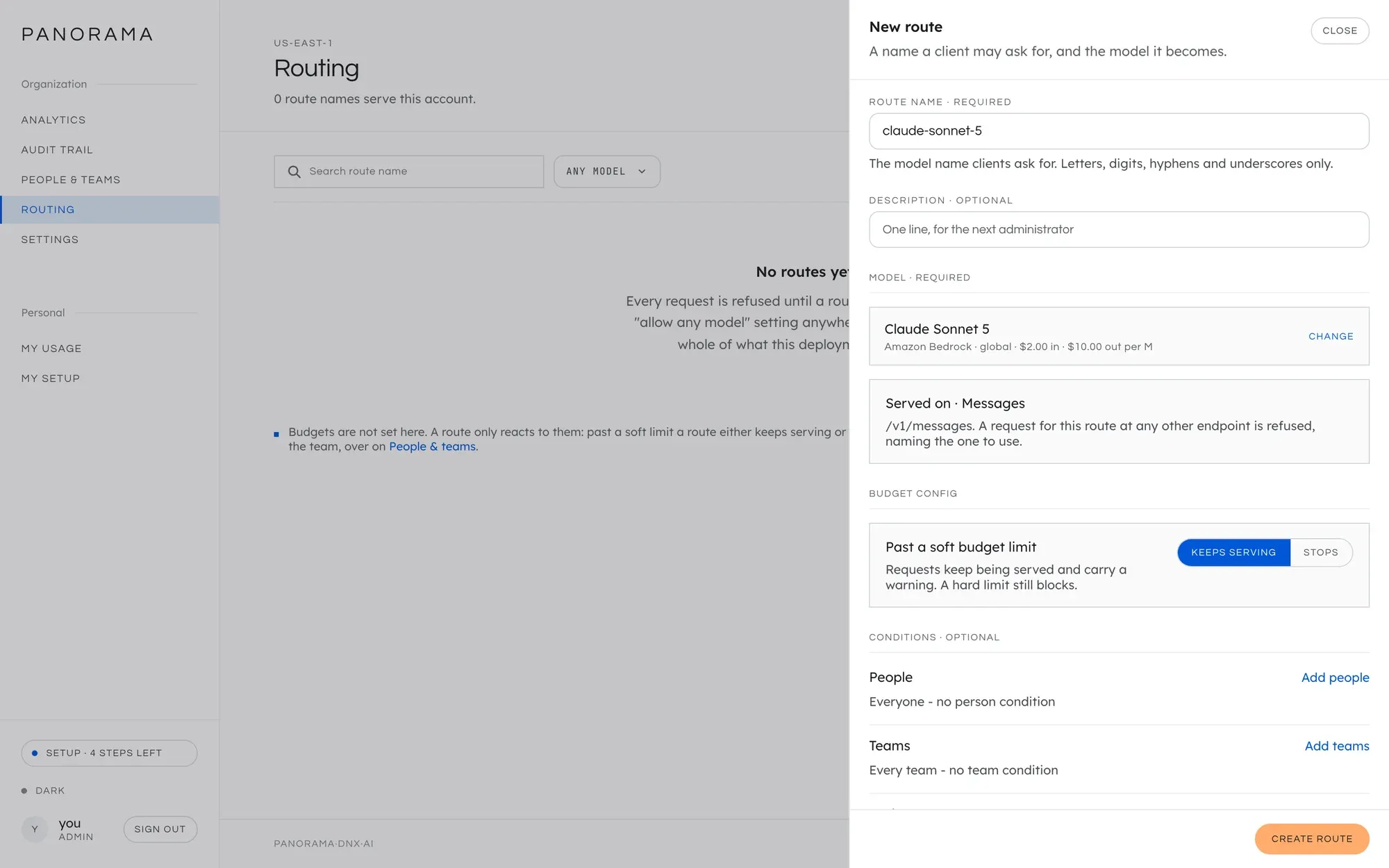Change the selected Claude Sonnet 5 model

[x=1331, y=336]
